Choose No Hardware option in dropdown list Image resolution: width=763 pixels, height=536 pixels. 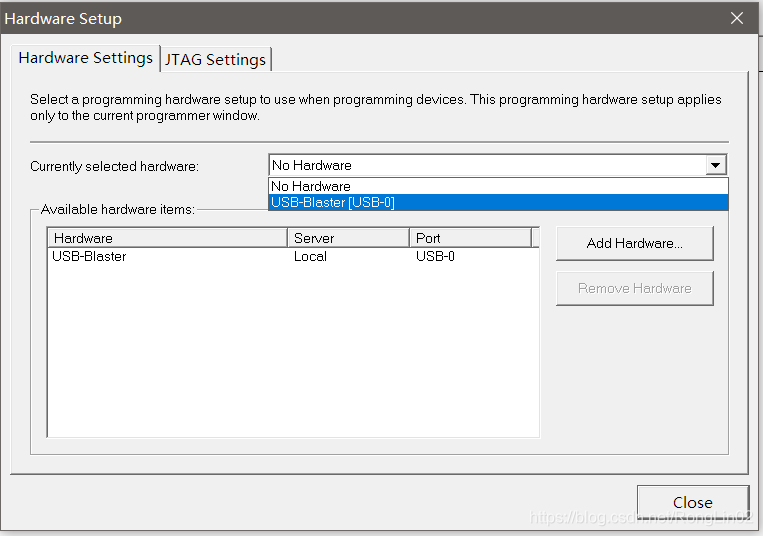pos(498,186)
